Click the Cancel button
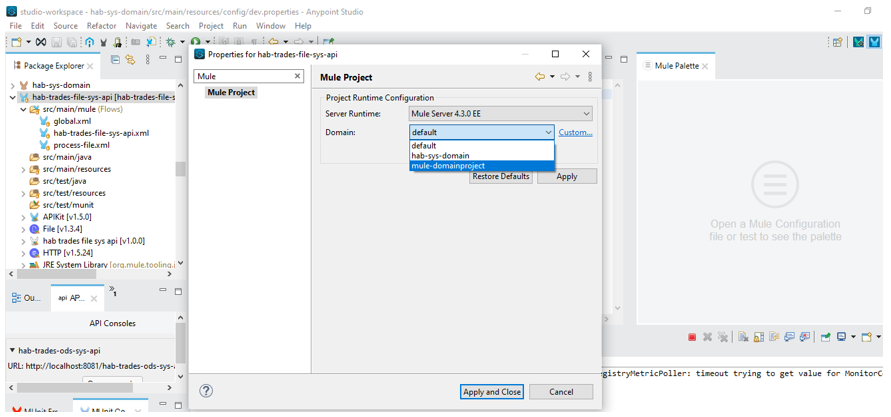Screen dimensions: 891x417 point(561,391)
